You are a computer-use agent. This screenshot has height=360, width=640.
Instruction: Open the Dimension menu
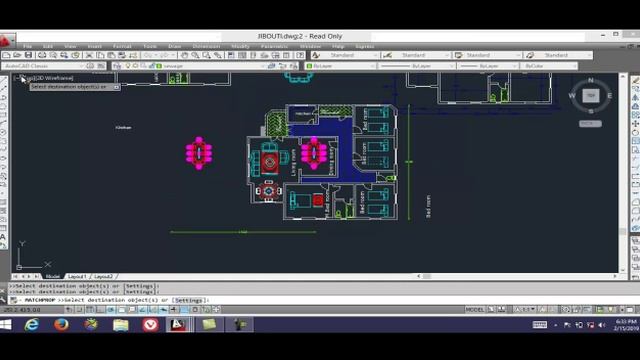206,46
